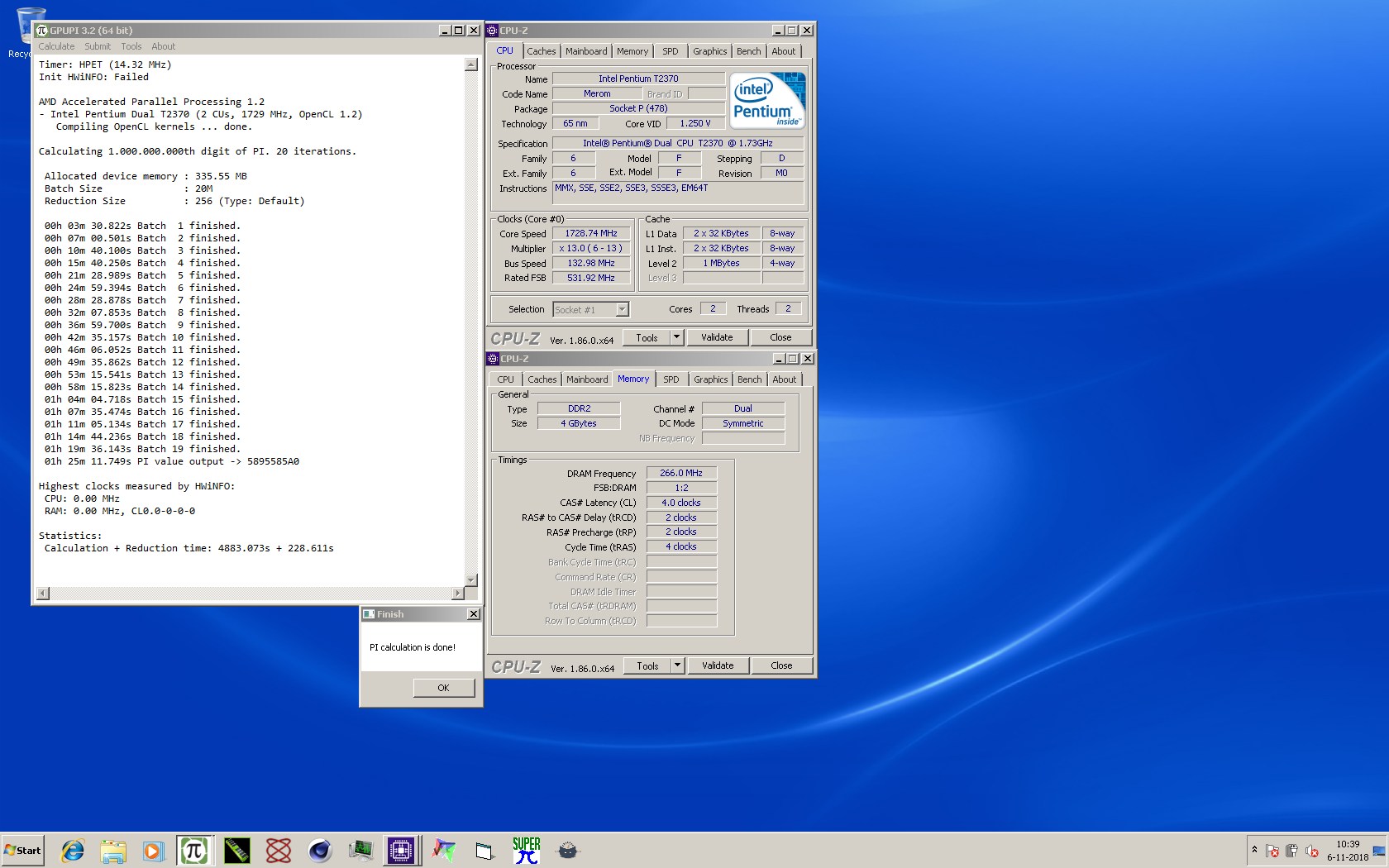Click the Finish dialog title icon

click(x=369, y=614)
